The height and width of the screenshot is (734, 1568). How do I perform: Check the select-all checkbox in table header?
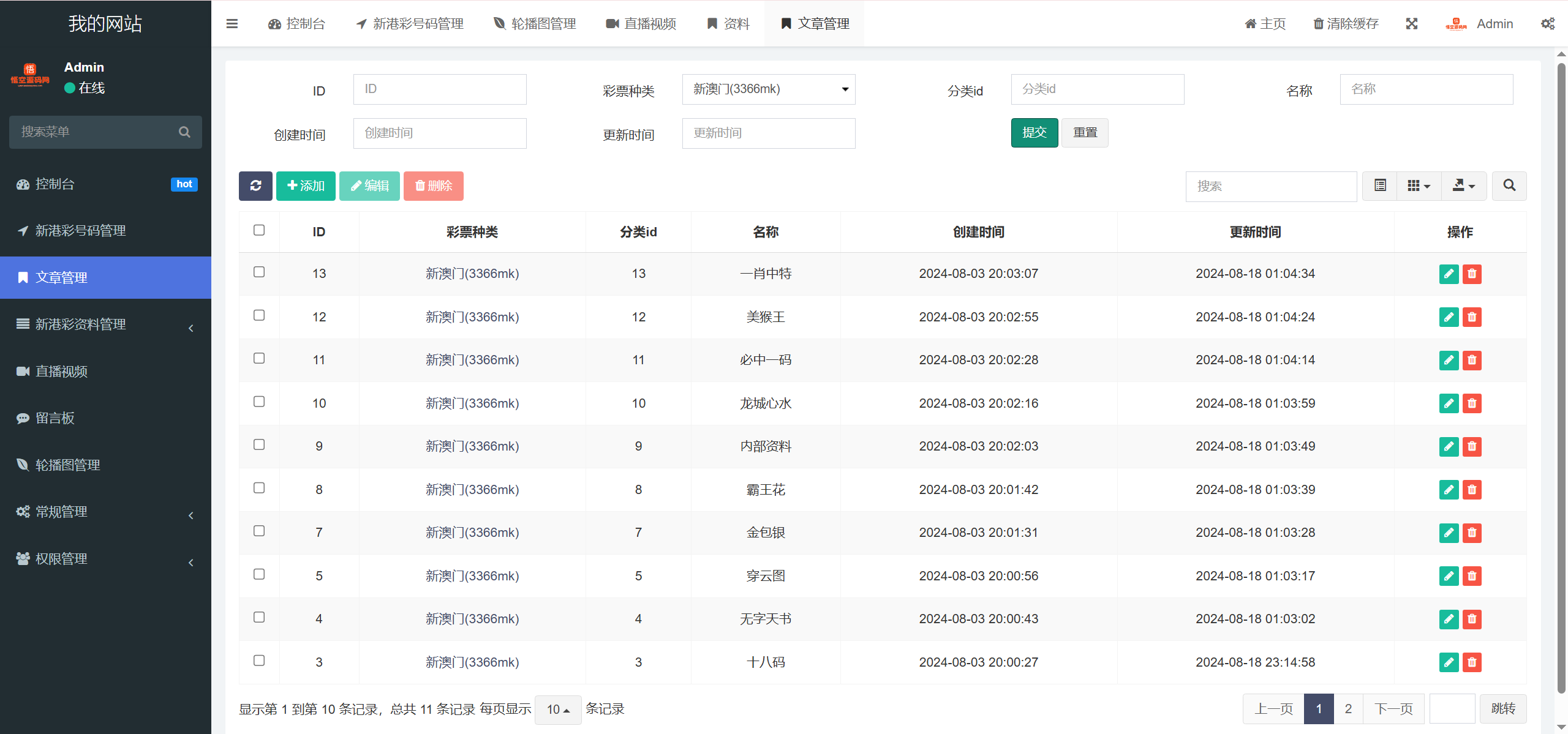tap(259, 230)
